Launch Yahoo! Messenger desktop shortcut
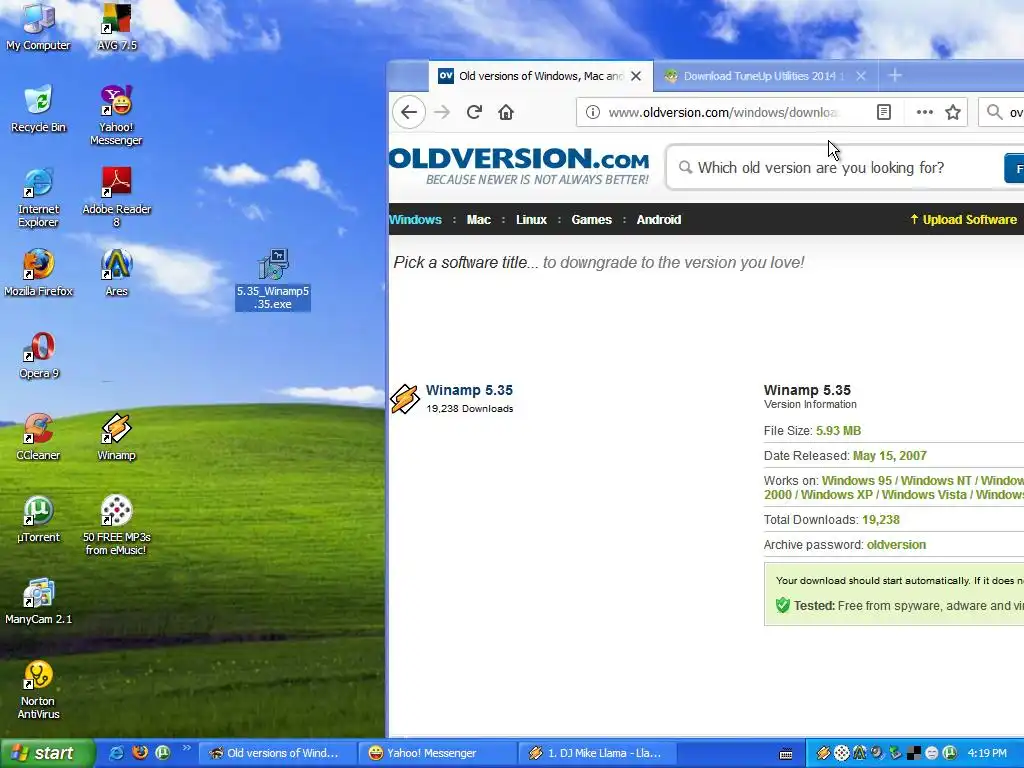 (116, 115)
